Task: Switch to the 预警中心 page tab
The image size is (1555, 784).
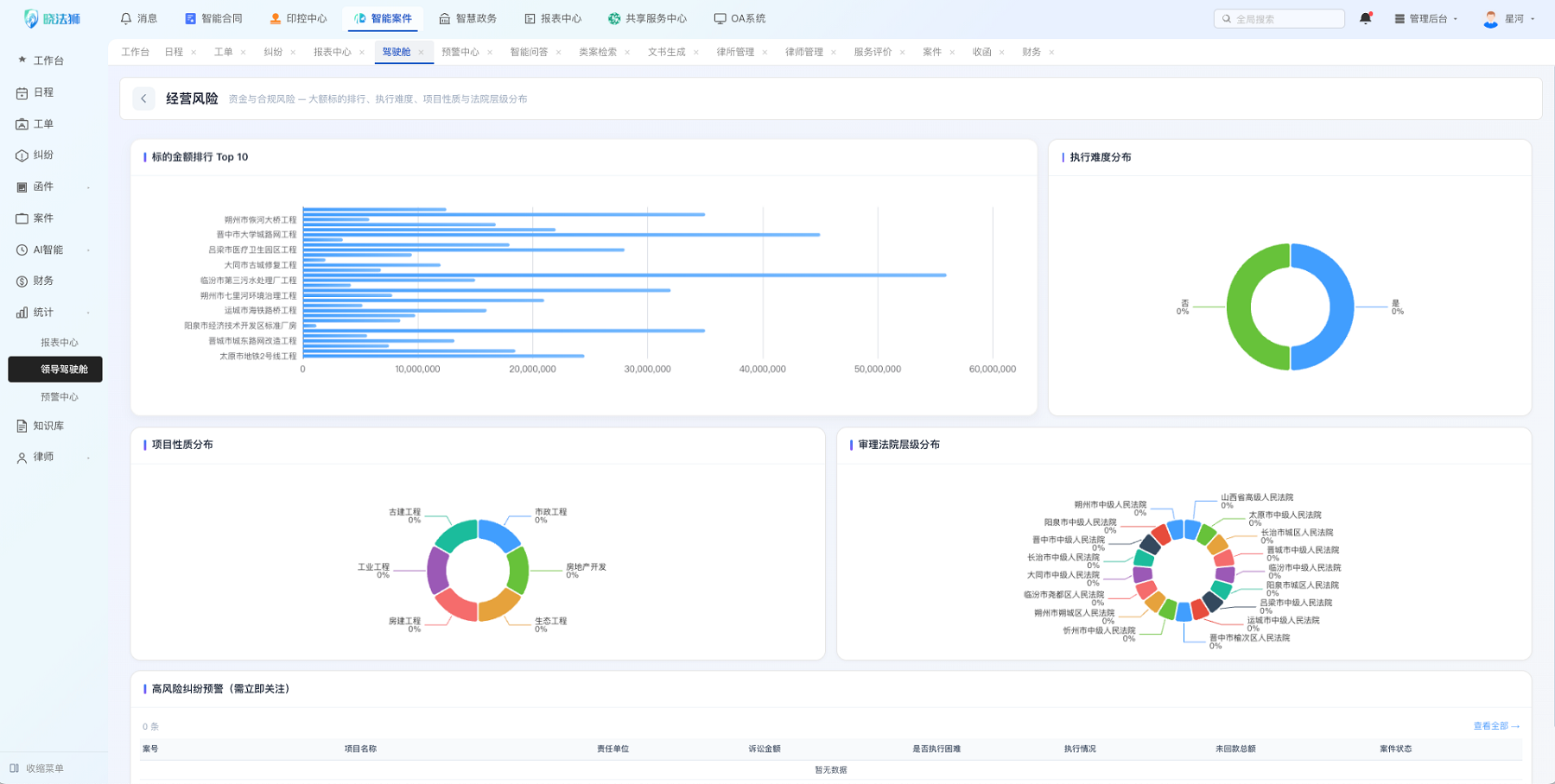Action: tap(460, 52)
